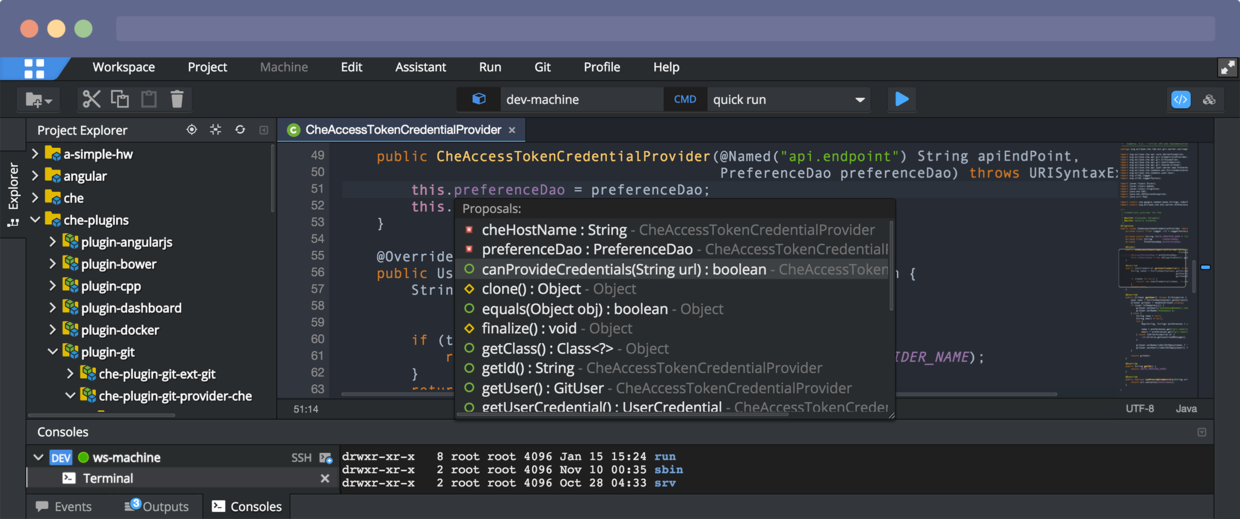The height and width of the screenshot is (519, 1240).
Task: Open the Git menu
Action: click(542, 67)
